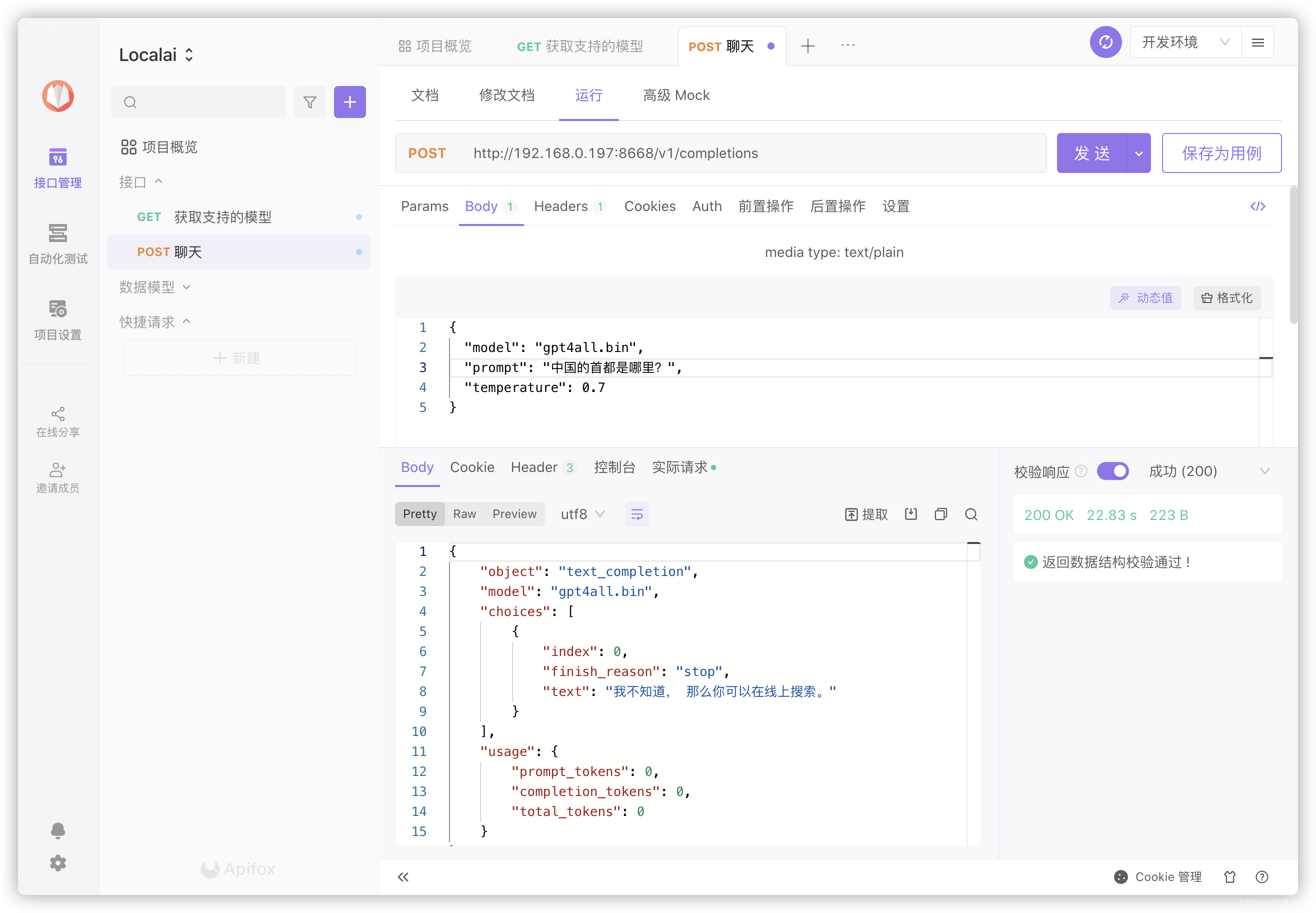Select the request Params tab

[x=424, y=206]
